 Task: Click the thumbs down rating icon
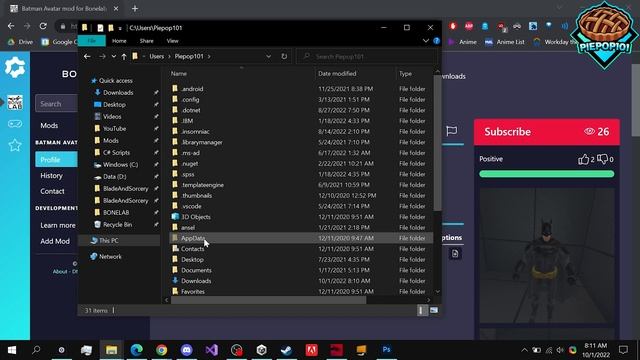click(602, 159)
